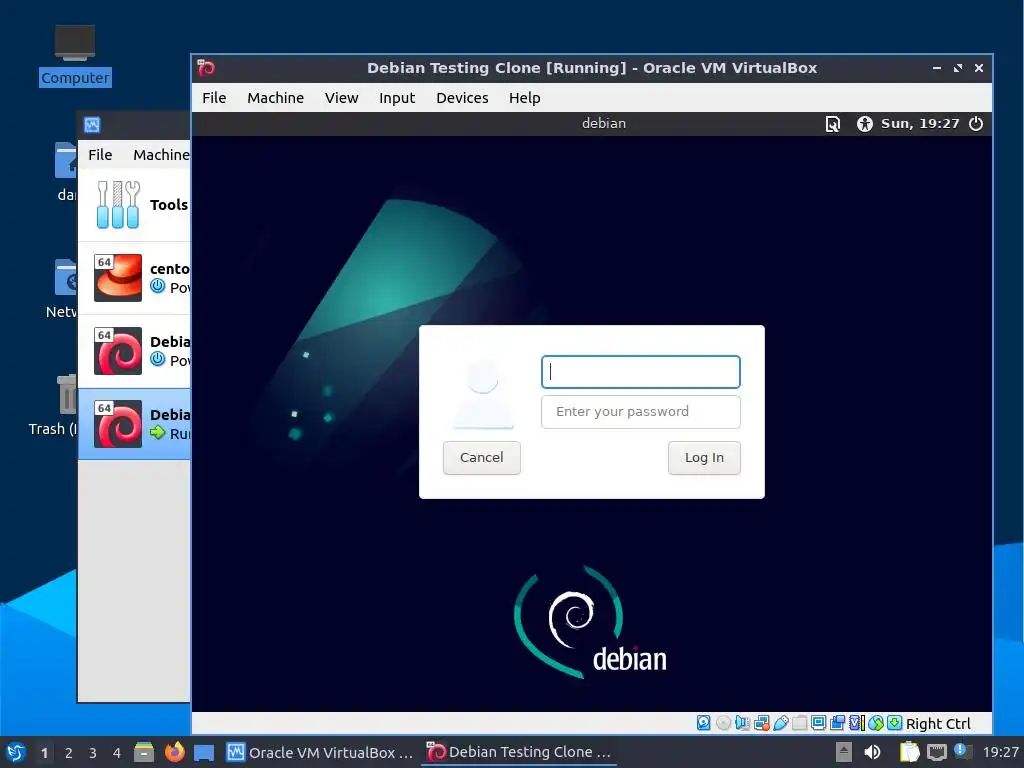Click the recording status icon
The height and width of the screenshot is (768, 1024).
(x=837, y=723)
